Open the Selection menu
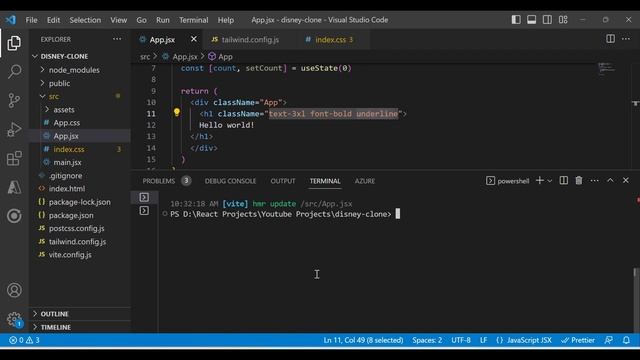Screen dimensions: 640x360 point(85,20)
